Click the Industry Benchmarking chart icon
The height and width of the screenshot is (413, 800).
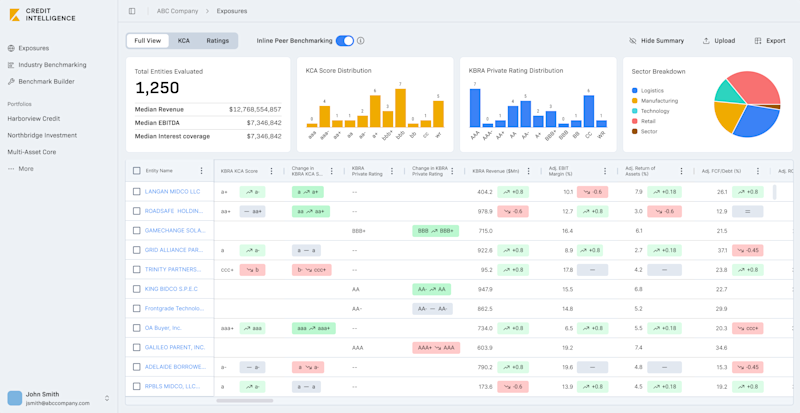click(x=11, y=65)
